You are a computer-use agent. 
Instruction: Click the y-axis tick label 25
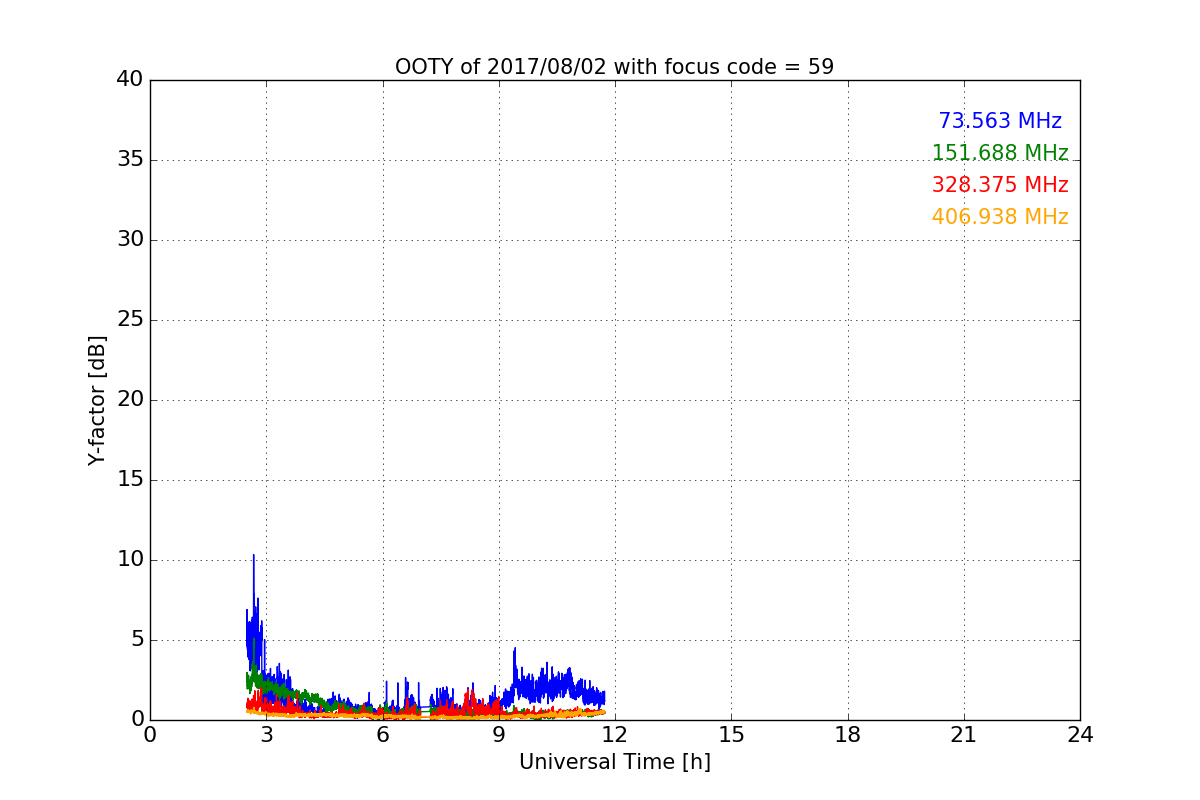[130, 320]
